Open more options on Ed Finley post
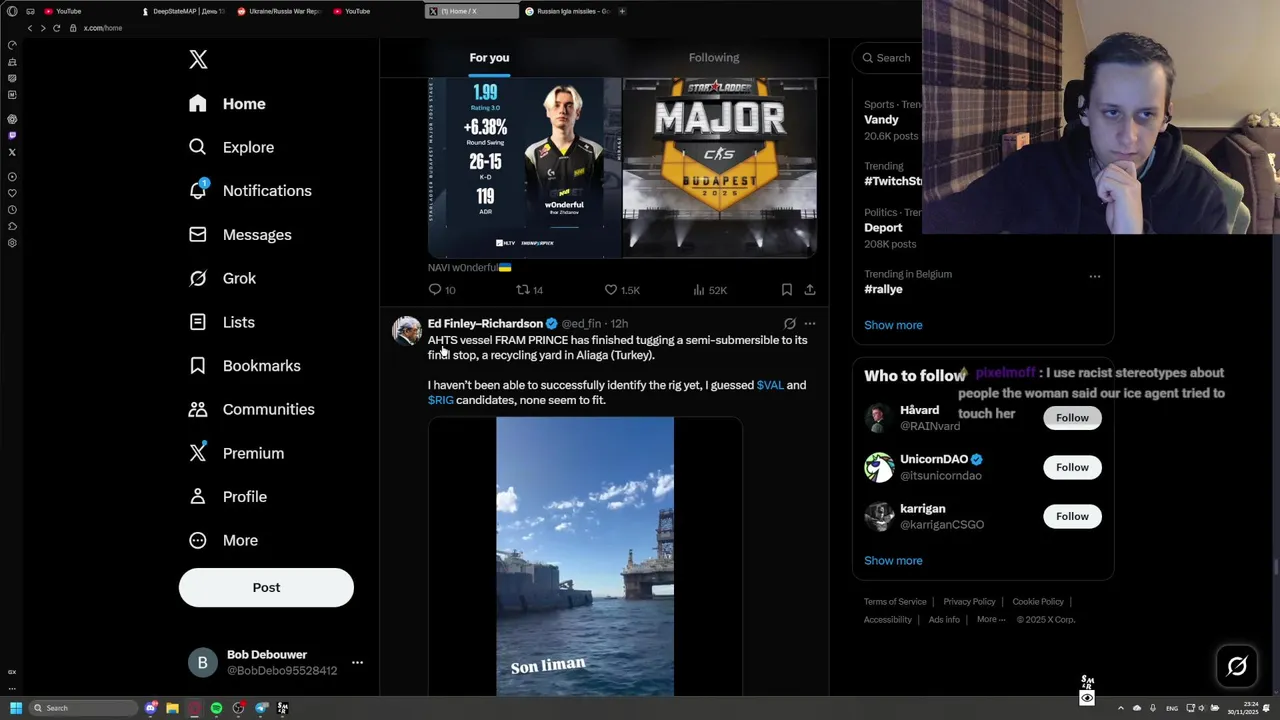Image resolution: width=1280 pixels, height=720 pixels. coord(810,324)
